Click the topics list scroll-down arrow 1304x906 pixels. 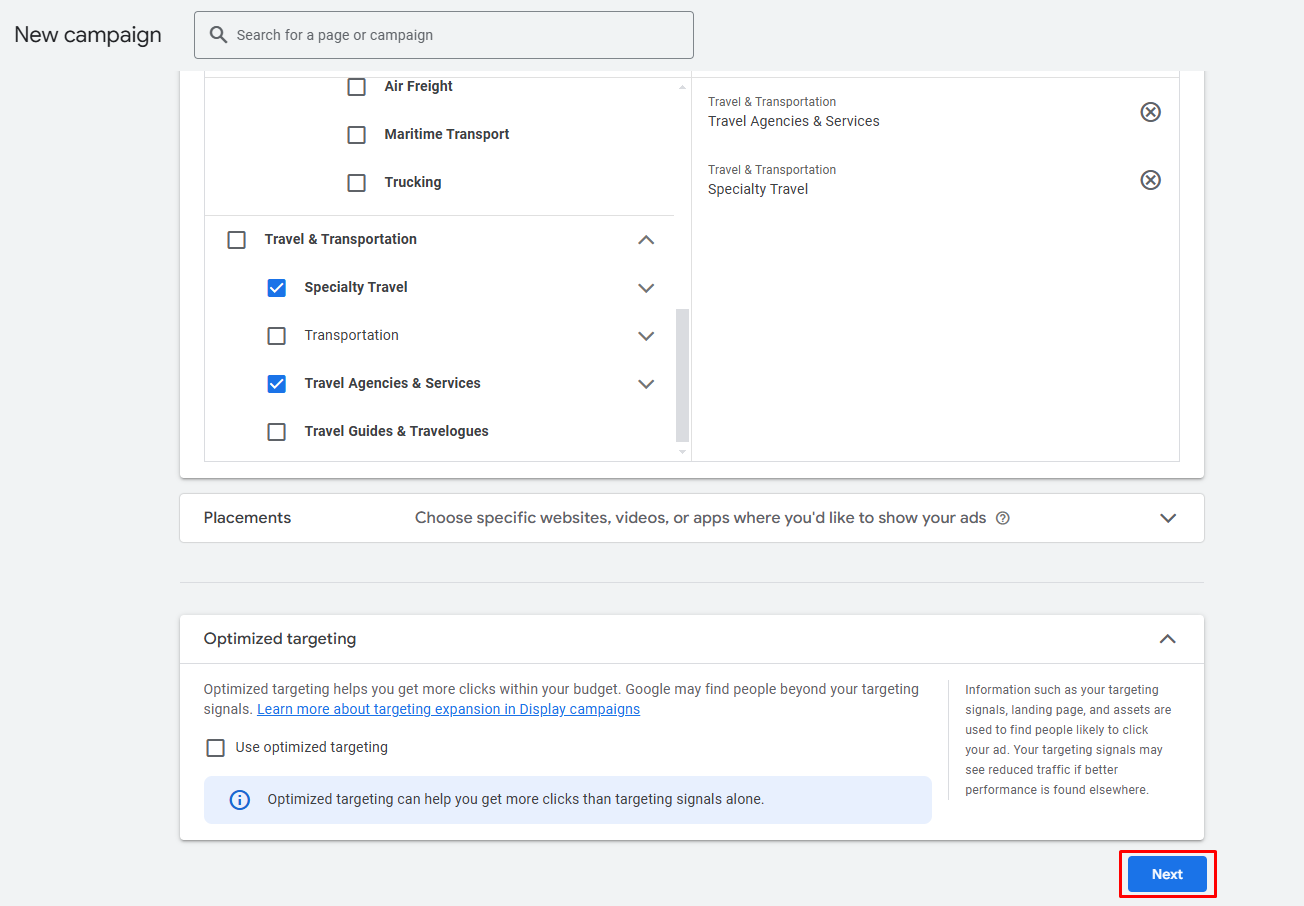(x=683, y=452)
